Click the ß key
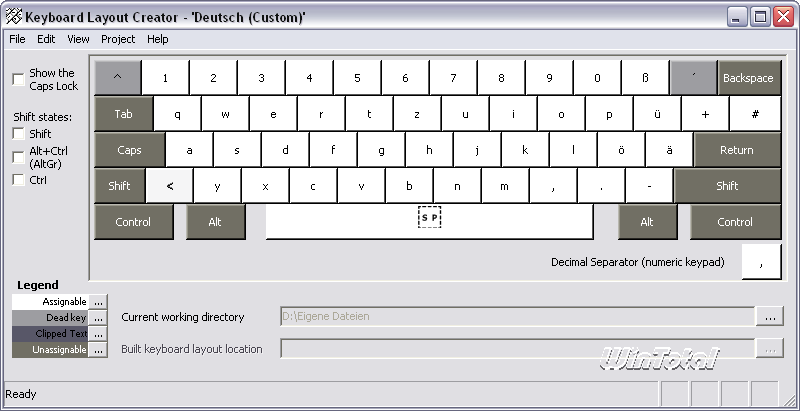 pos(645,78)
